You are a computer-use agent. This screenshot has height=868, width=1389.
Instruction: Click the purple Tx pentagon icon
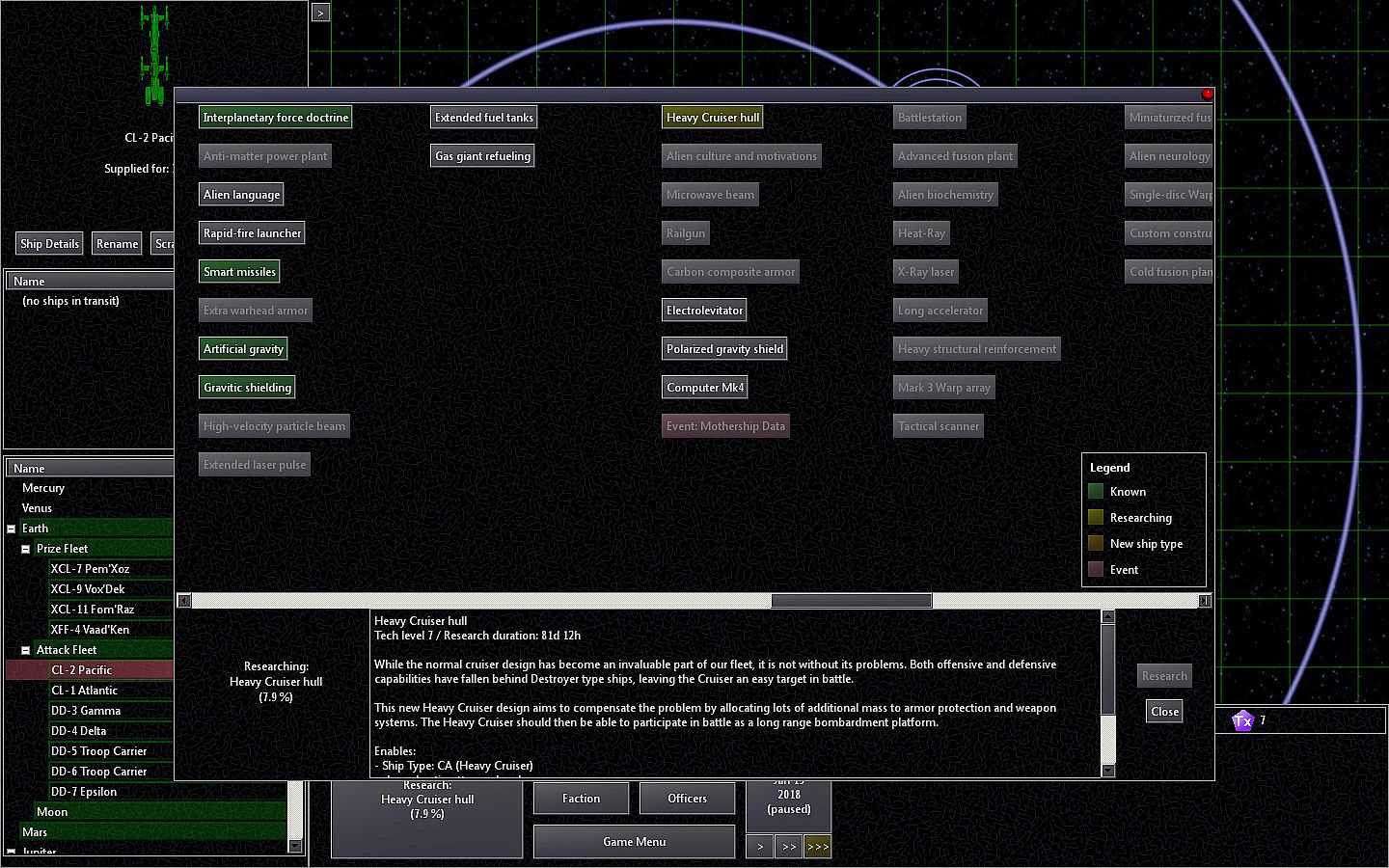click(x=1242, y=720)
